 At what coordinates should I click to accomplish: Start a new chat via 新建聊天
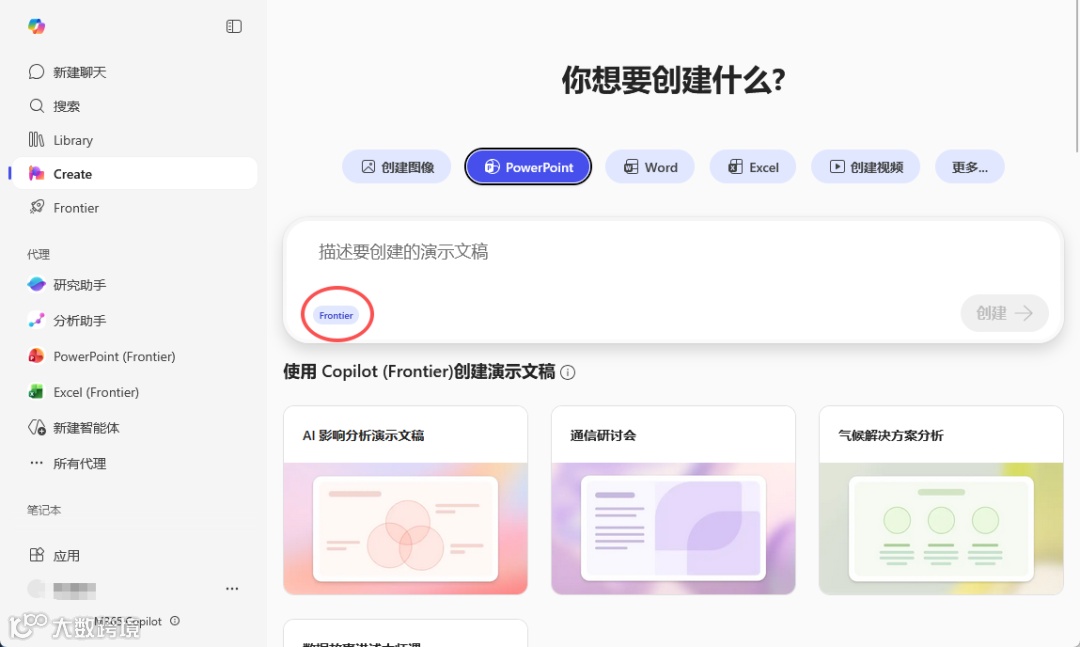click(134, 72)
